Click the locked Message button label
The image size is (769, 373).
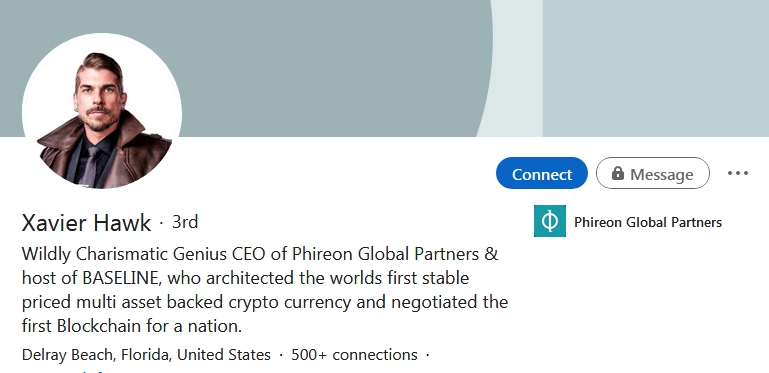click(661, 174)
